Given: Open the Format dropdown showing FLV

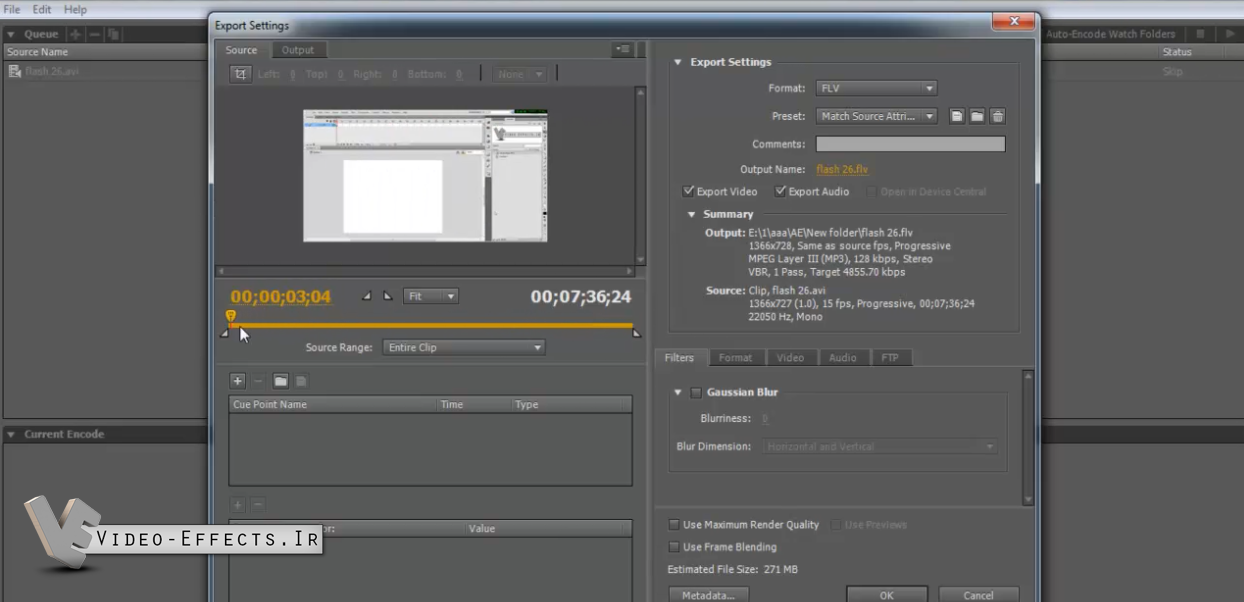Looking at the screenshot, I should [876, 88].
